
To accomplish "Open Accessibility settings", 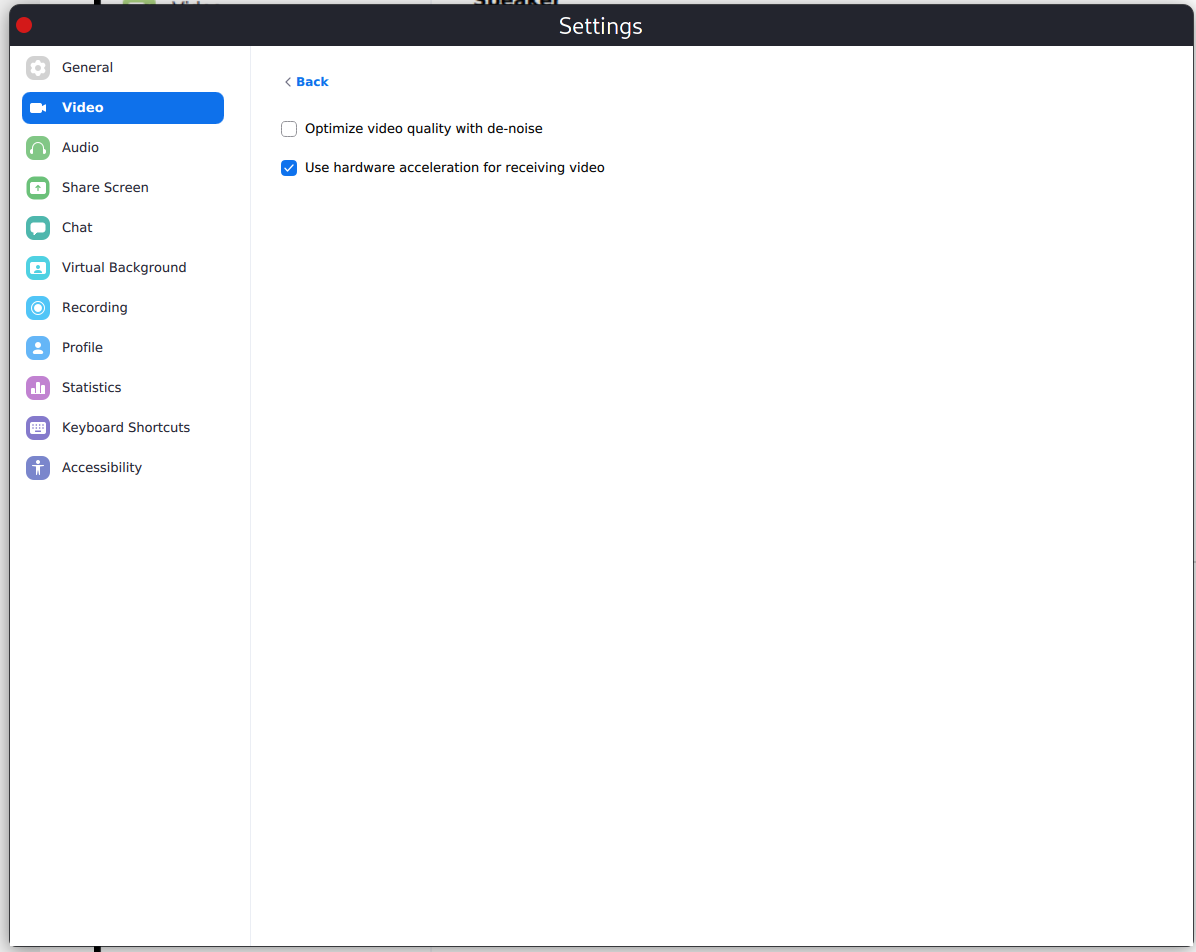I will [123, 468].
